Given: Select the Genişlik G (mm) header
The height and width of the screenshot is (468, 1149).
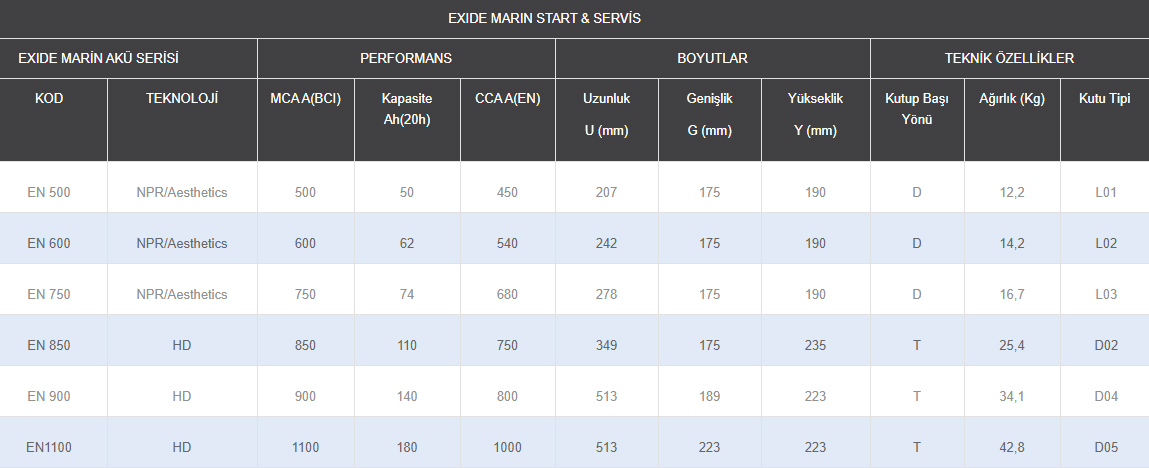Looking at the screenshot, I should pos(709,114).
